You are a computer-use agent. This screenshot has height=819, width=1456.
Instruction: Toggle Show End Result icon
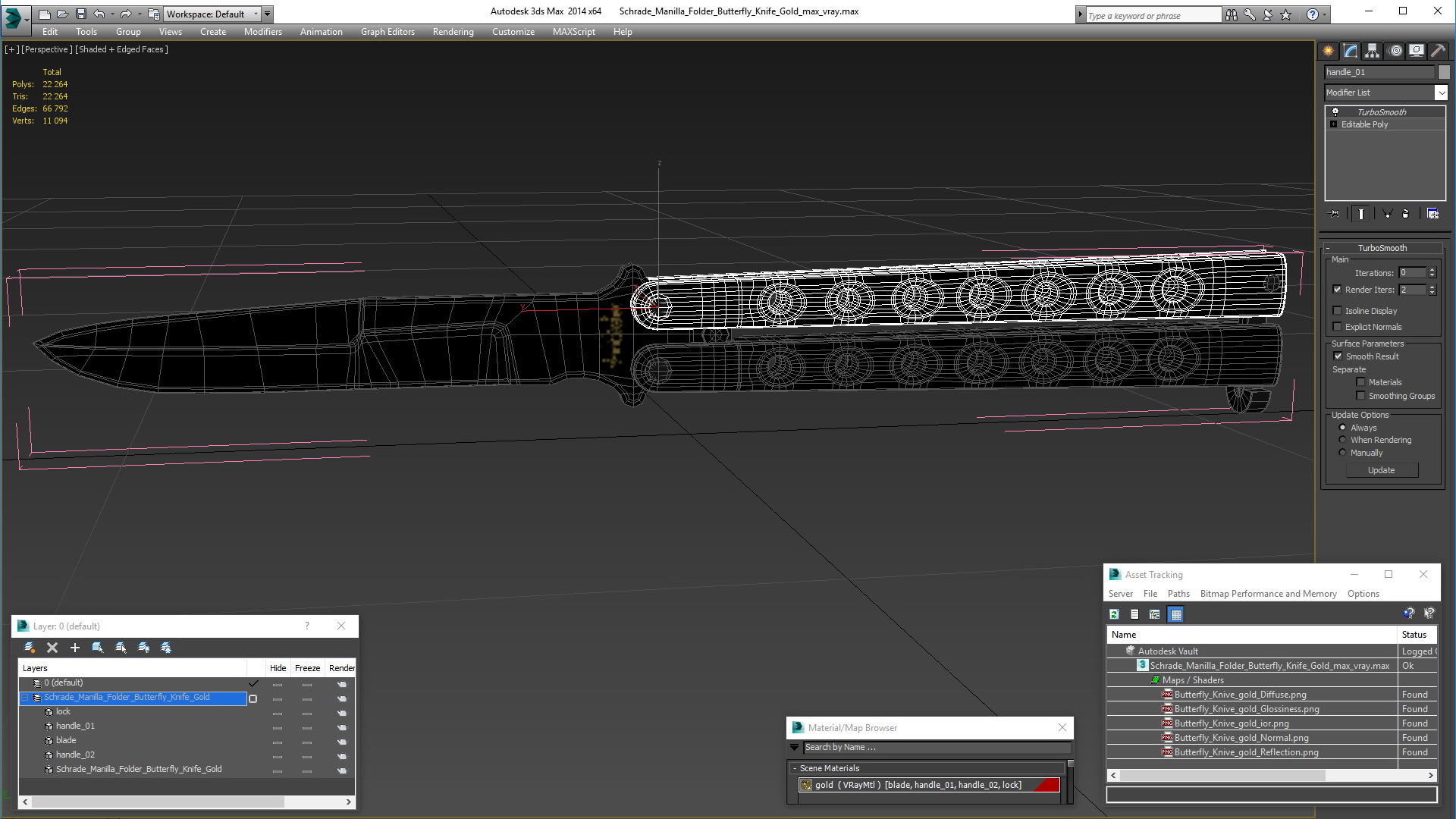(x=1361, y=214)
